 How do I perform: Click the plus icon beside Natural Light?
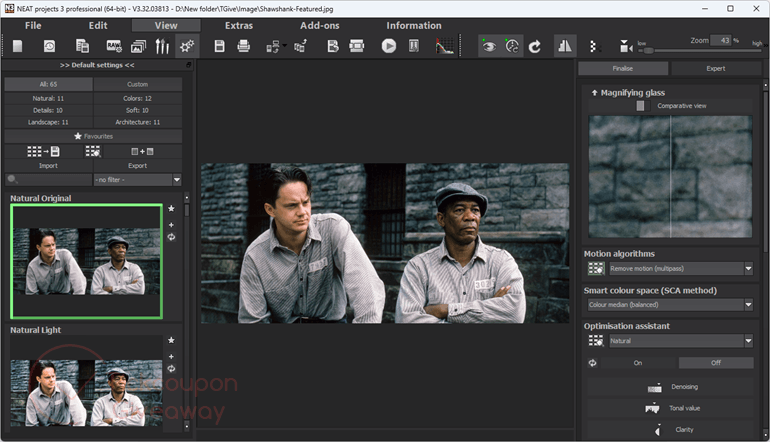[x=171, y=357]
